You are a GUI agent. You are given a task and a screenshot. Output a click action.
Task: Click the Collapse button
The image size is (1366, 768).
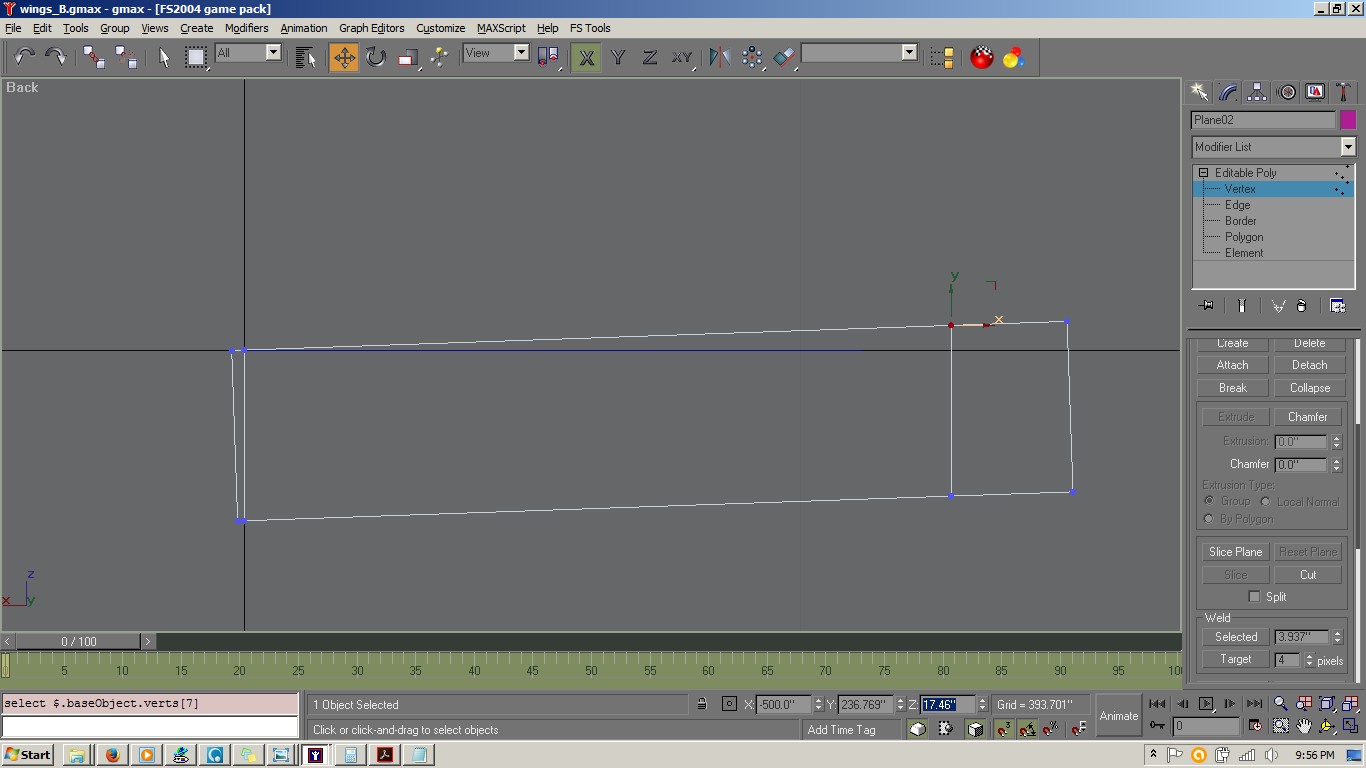click(1309, 388)
